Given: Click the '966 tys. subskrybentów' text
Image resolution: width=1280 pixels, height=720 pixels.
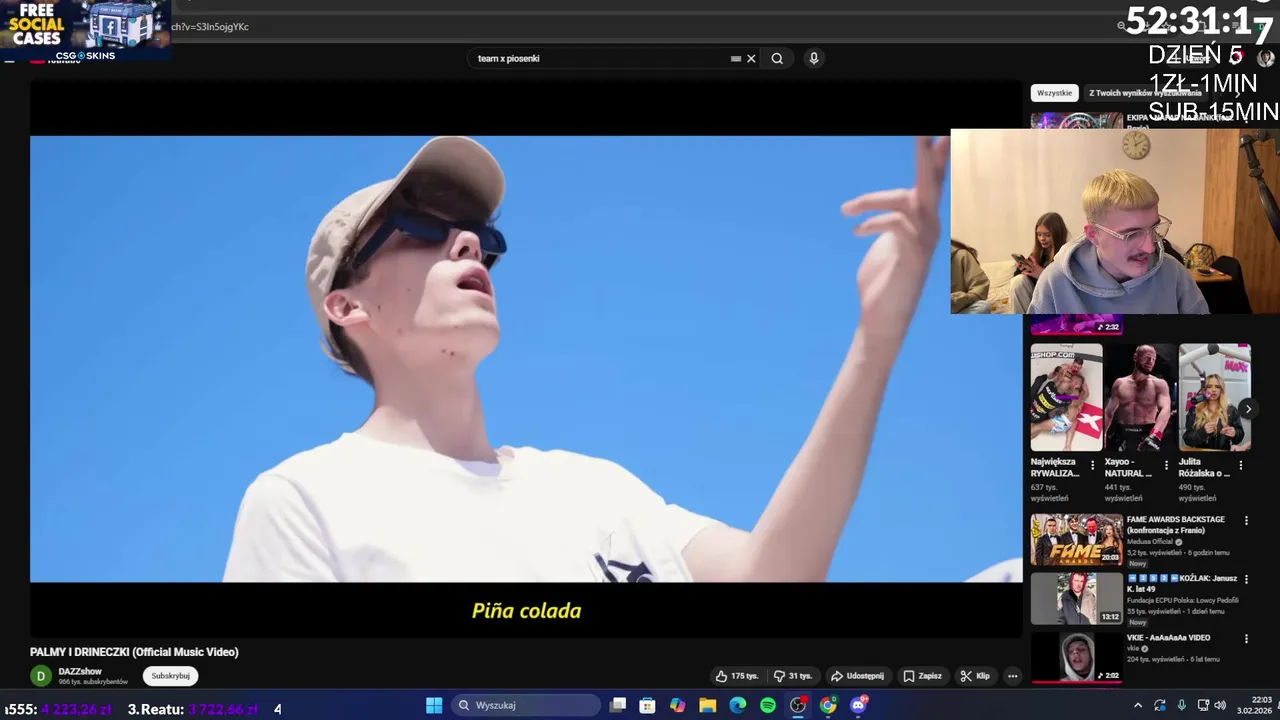Looking at the screenshot, I should 93,682.
